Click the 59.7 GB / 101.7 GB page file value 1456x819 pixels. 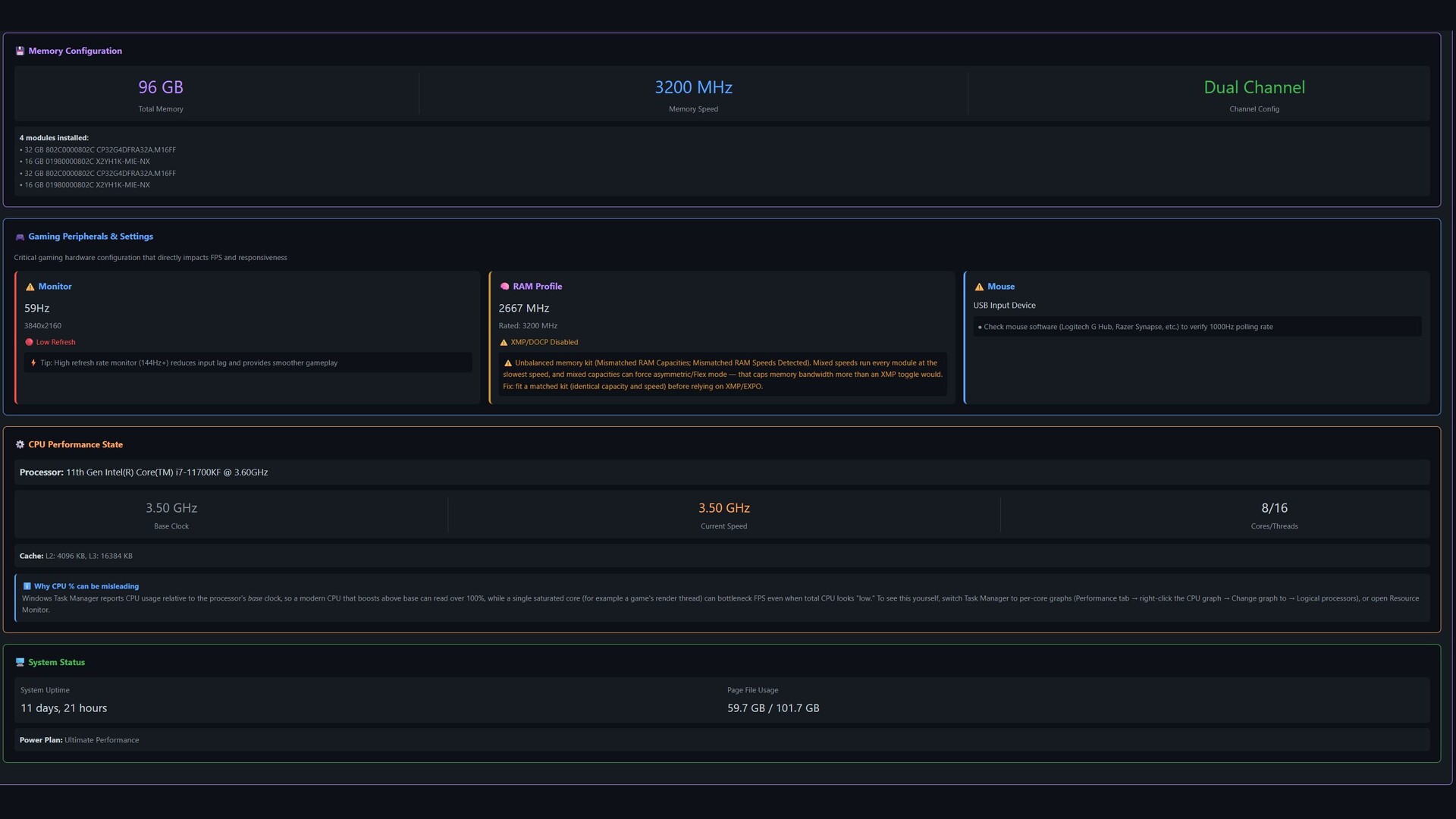click(x=773, y=708)
